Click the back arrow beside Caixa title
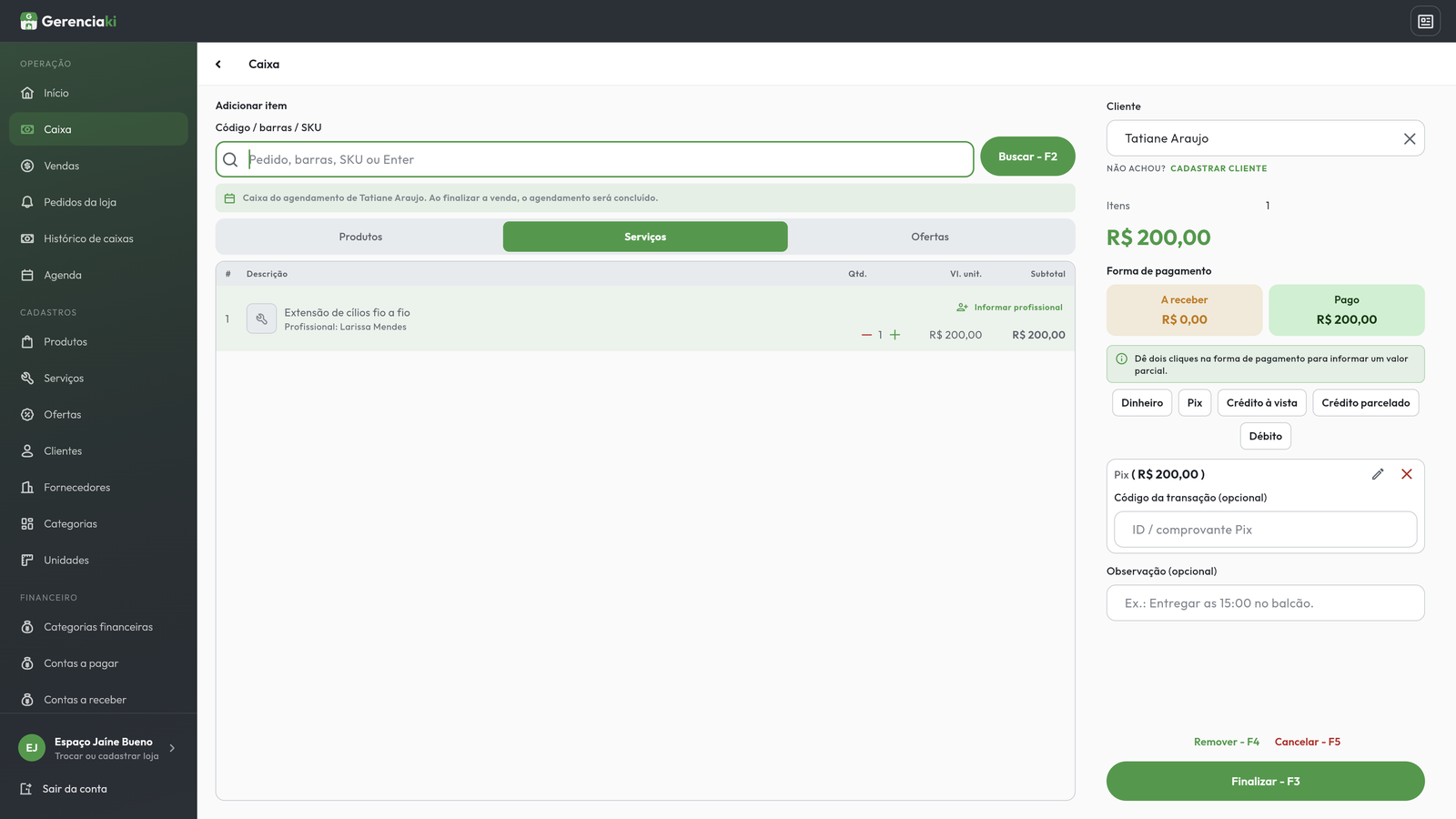This screenshot has width=1456, height=819. [x=218, y=64]
